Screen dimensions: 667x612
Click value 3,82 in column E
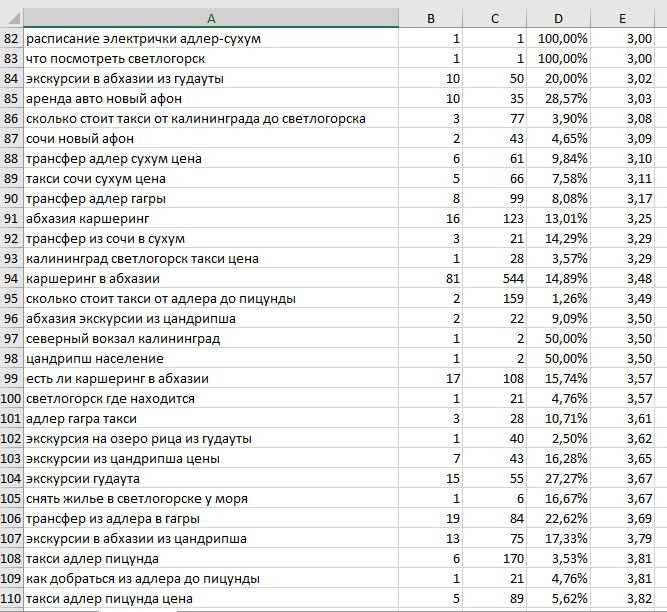622,598
